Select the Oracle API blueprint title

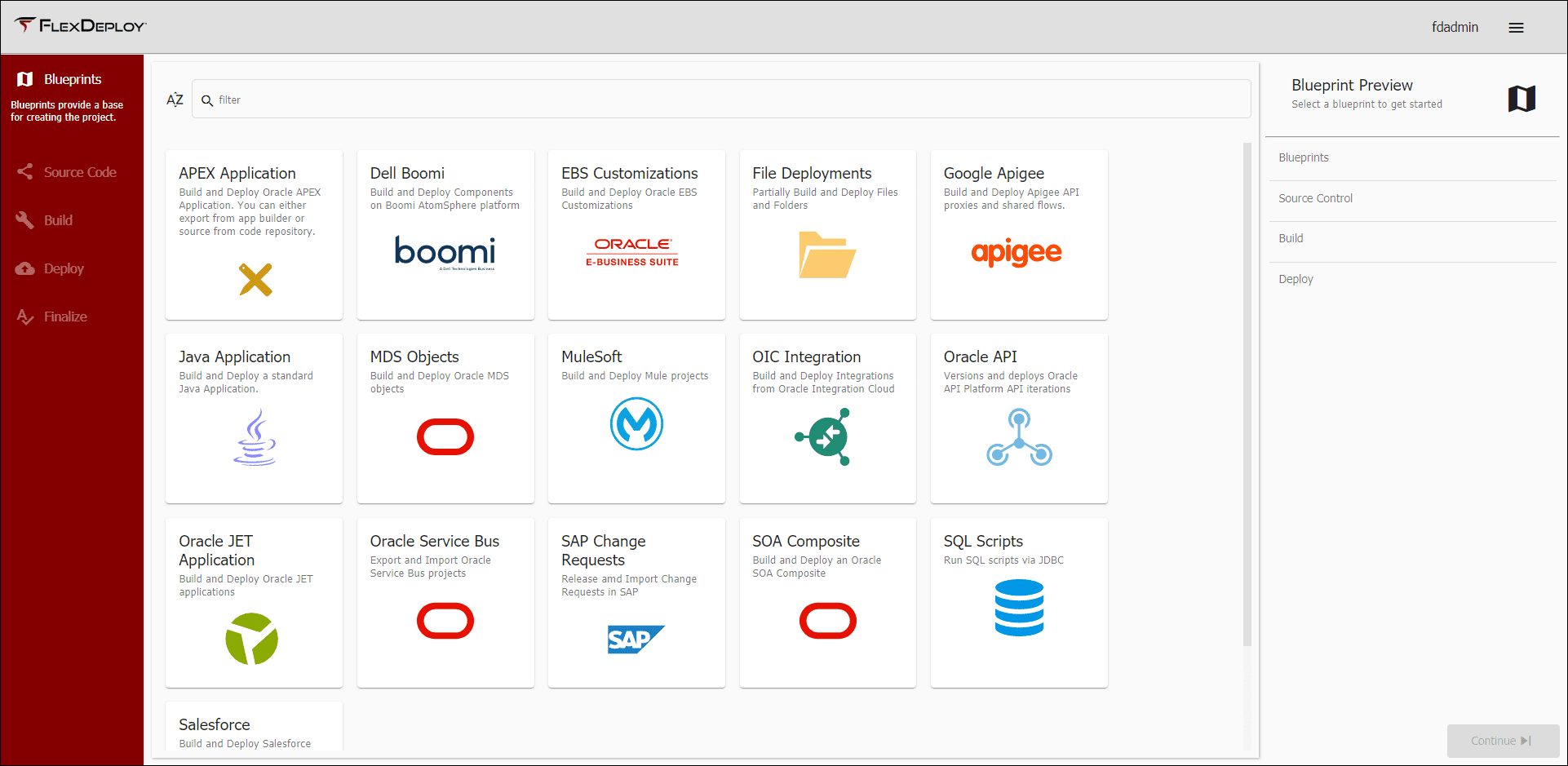point(980,357)
